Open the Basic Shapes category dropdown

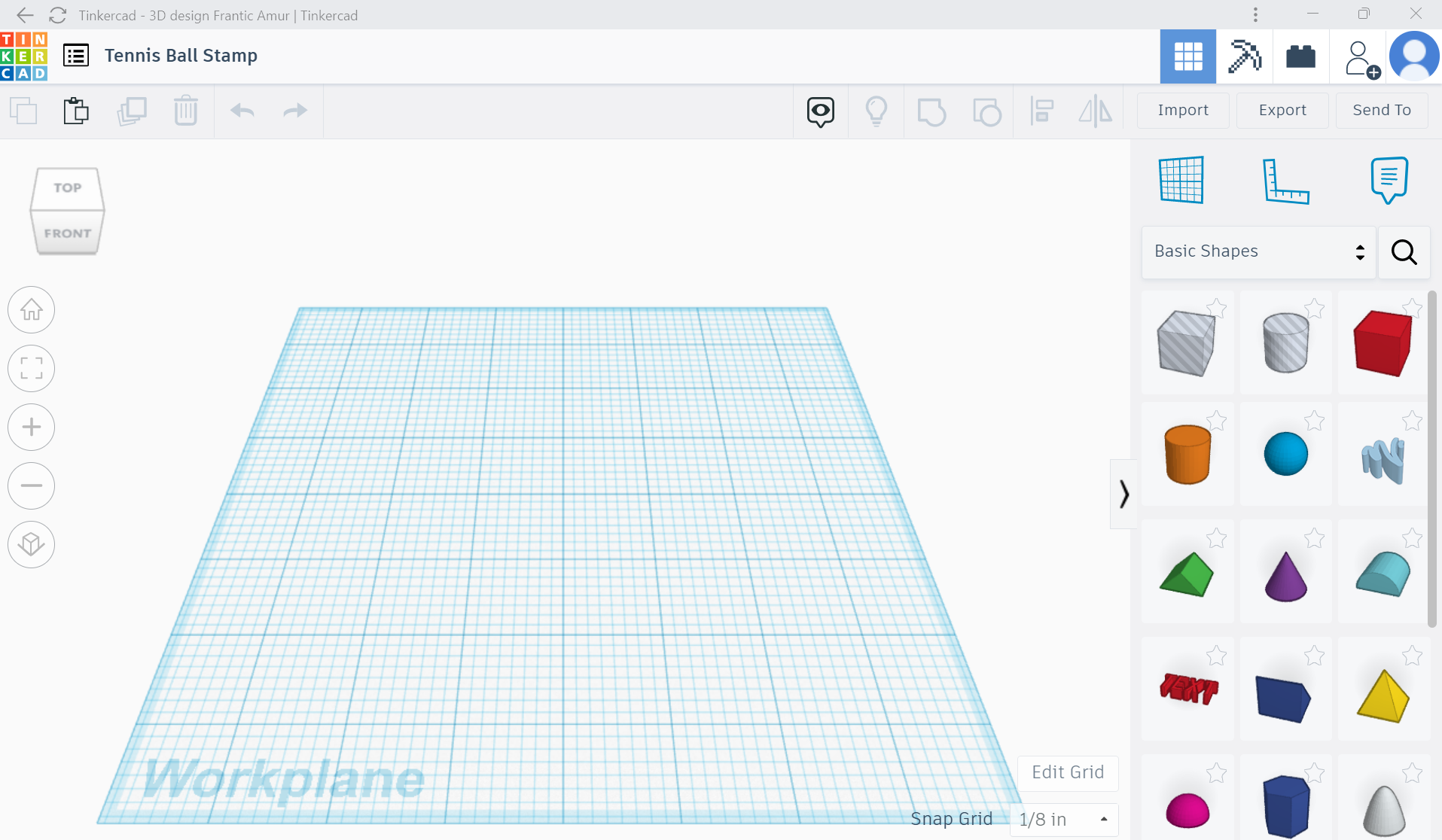(1258, 252)
